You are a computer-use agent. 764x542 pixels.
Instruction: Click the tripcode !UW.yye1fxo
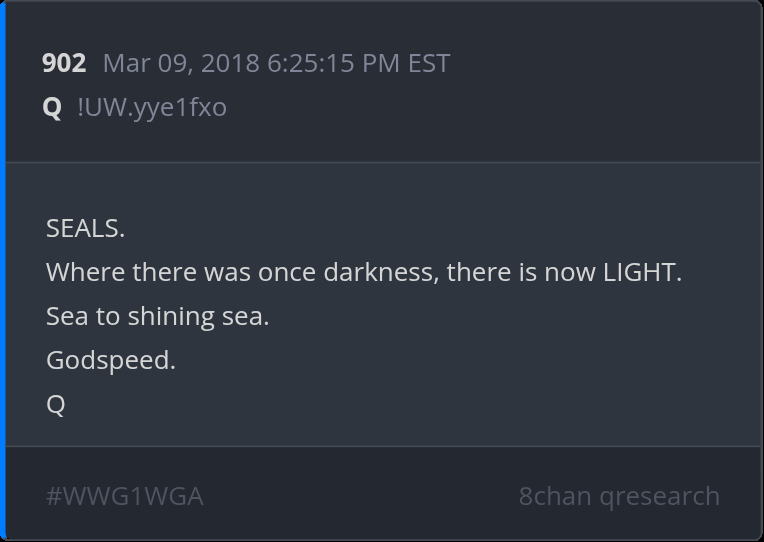pos(152,107)
